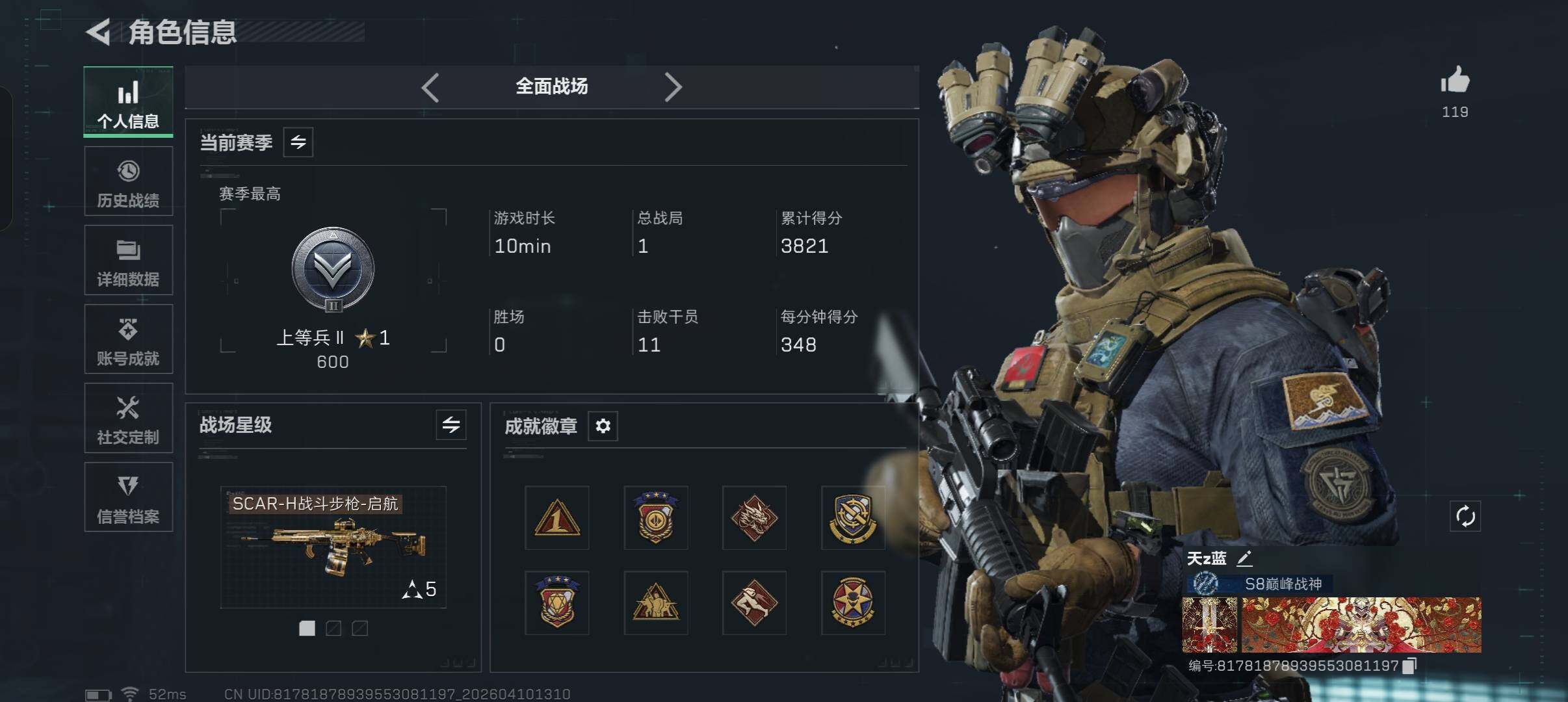Open 成就徽章 gear settings
The image size is (1568, 702).
point(603,426)
